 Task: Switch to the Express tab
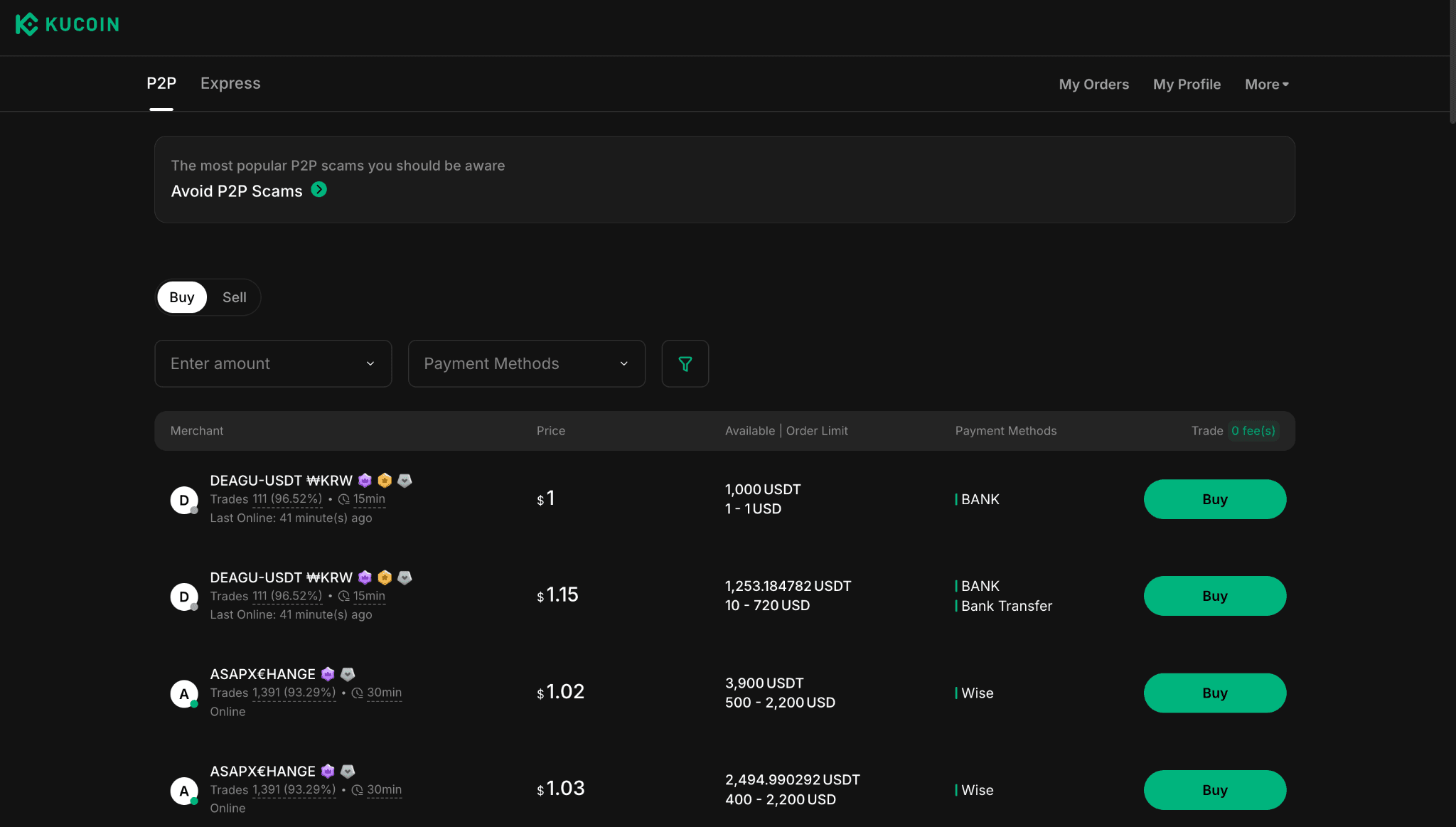coord(230,83)
